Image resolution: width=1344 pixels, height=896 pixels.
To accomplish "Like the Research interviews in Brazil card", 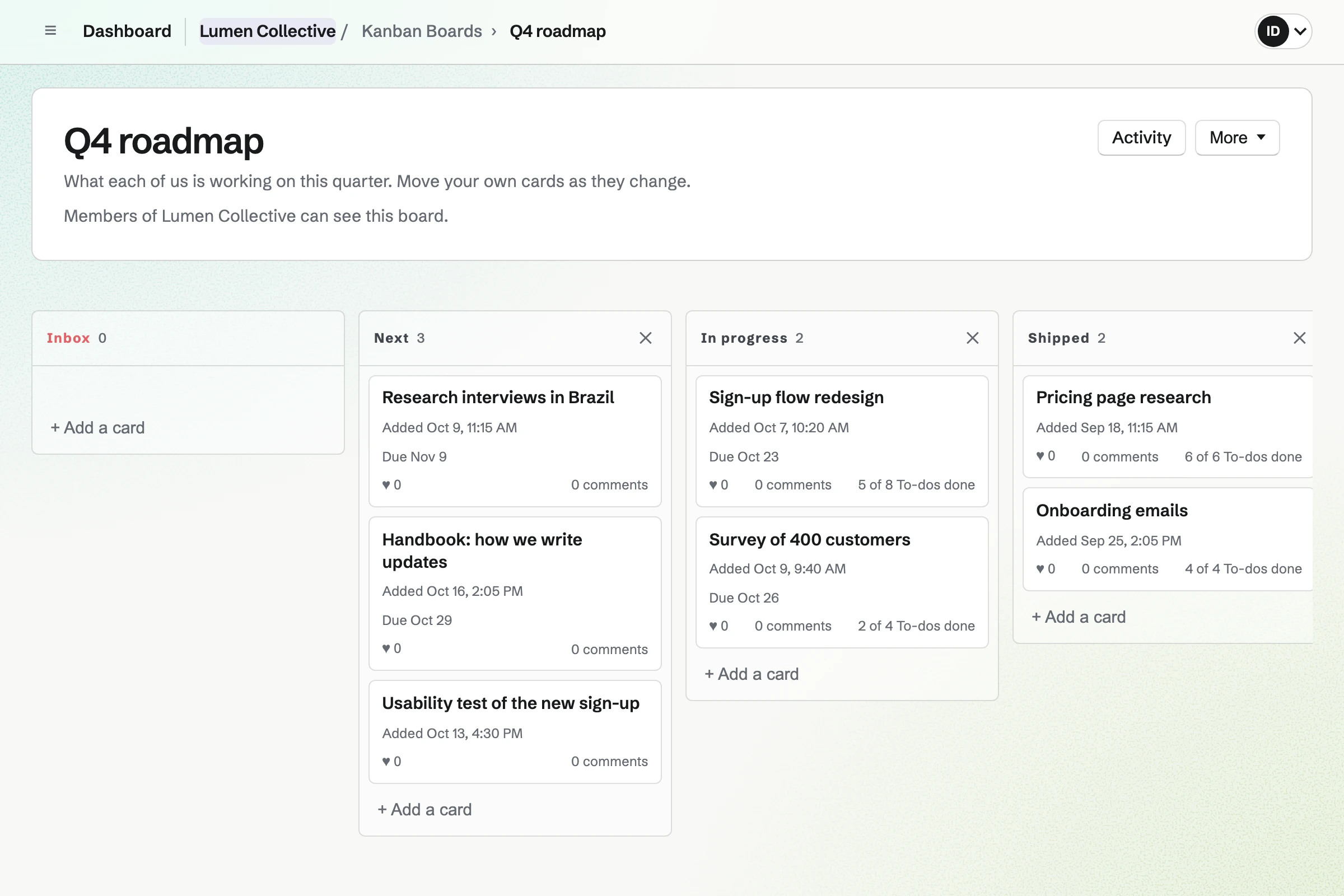I will tap(391, 484).
